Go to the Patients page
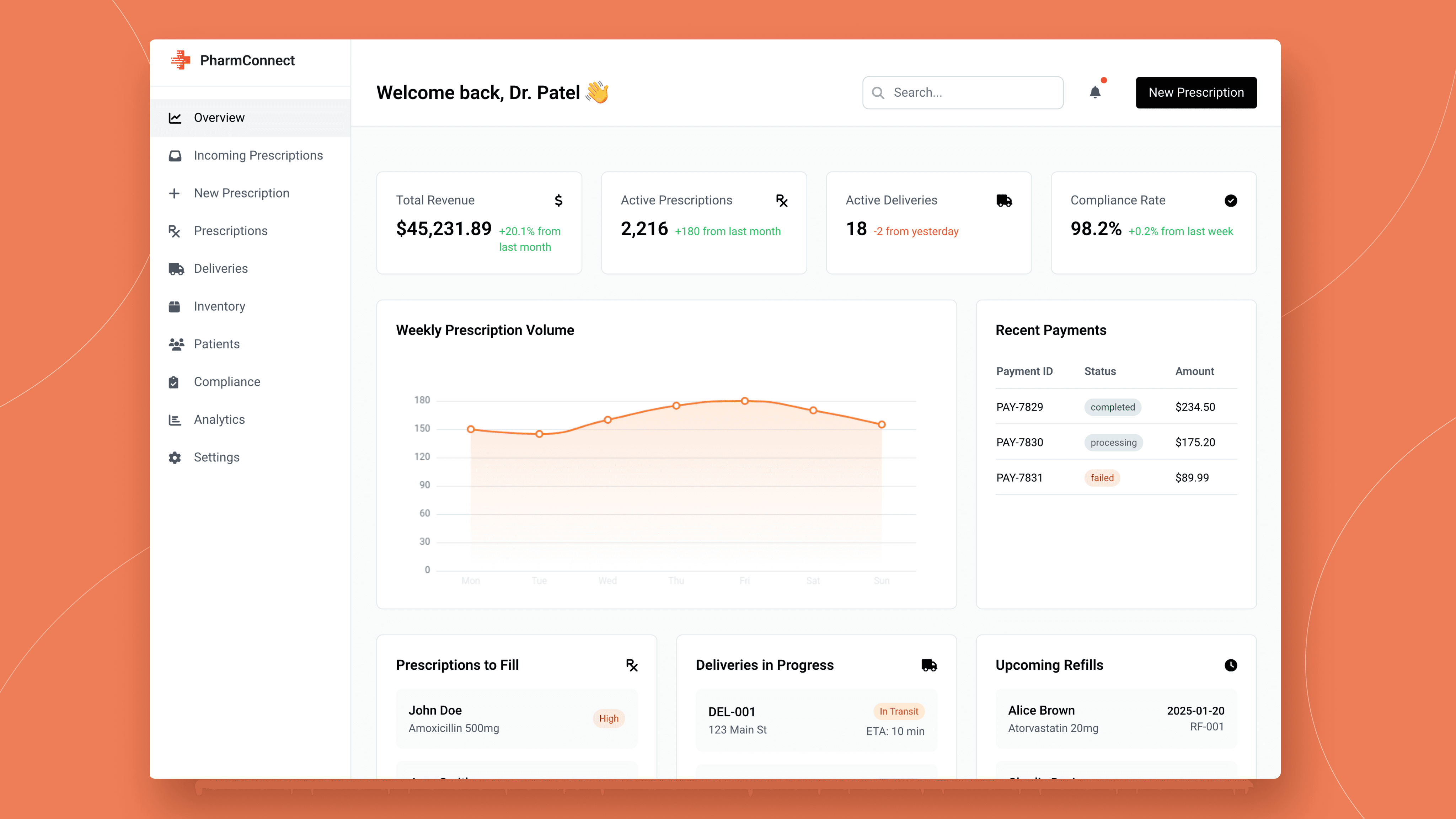Viewport: 1456px width, 819px height. point(250,344)
